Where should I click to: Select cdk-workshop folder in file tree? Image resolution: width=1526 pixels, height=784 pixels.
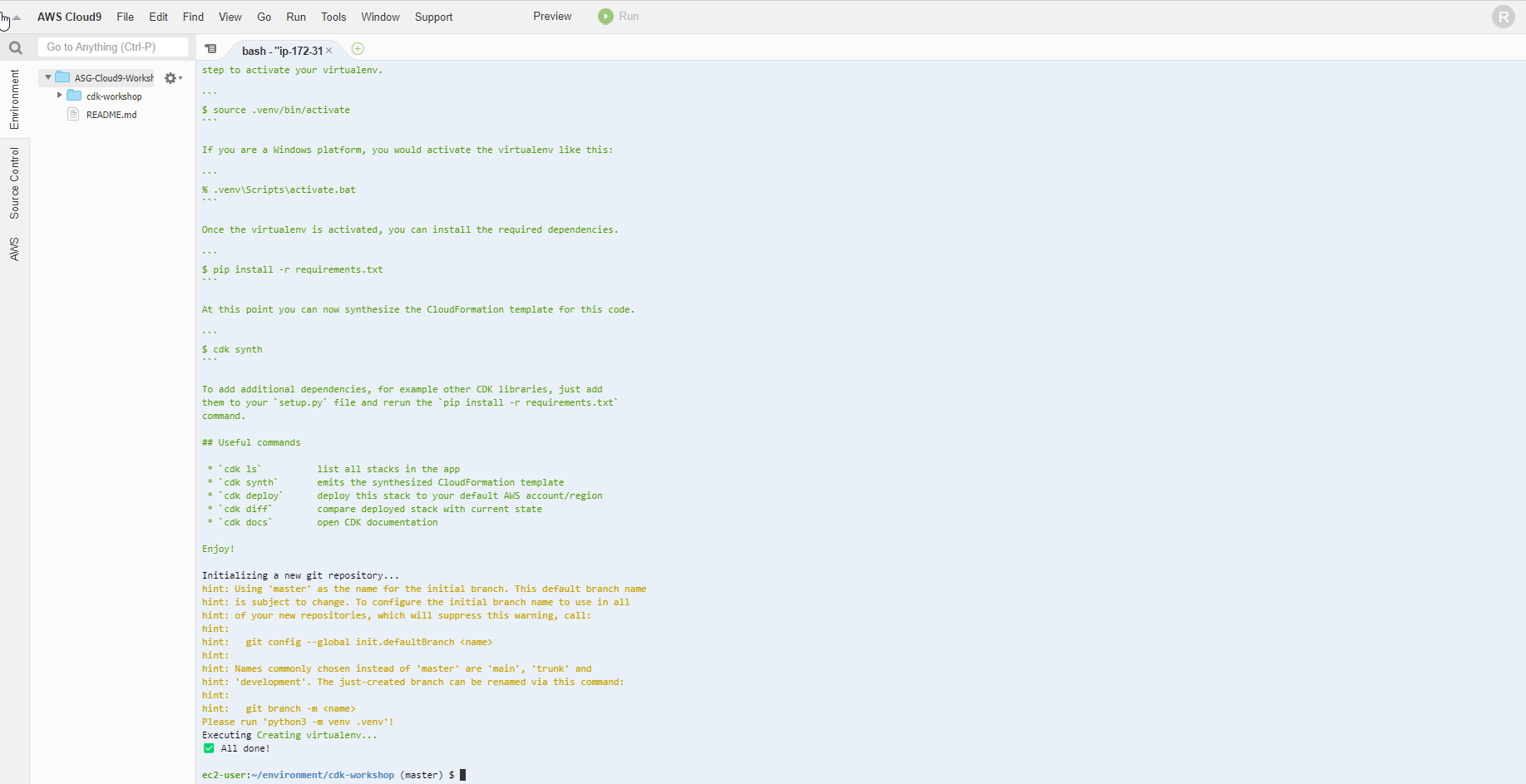tap(114, 96)
